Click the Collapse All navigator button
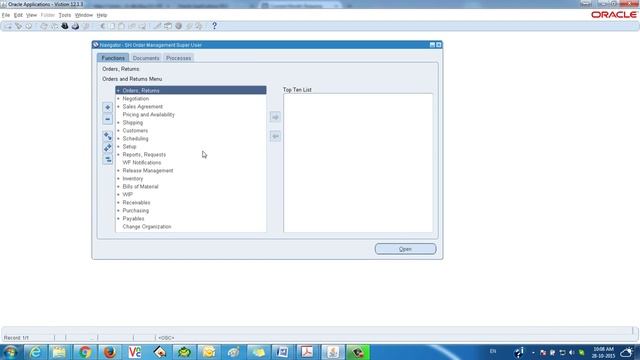This screenshot has height=360, width=640. click(x=107, y=160)
